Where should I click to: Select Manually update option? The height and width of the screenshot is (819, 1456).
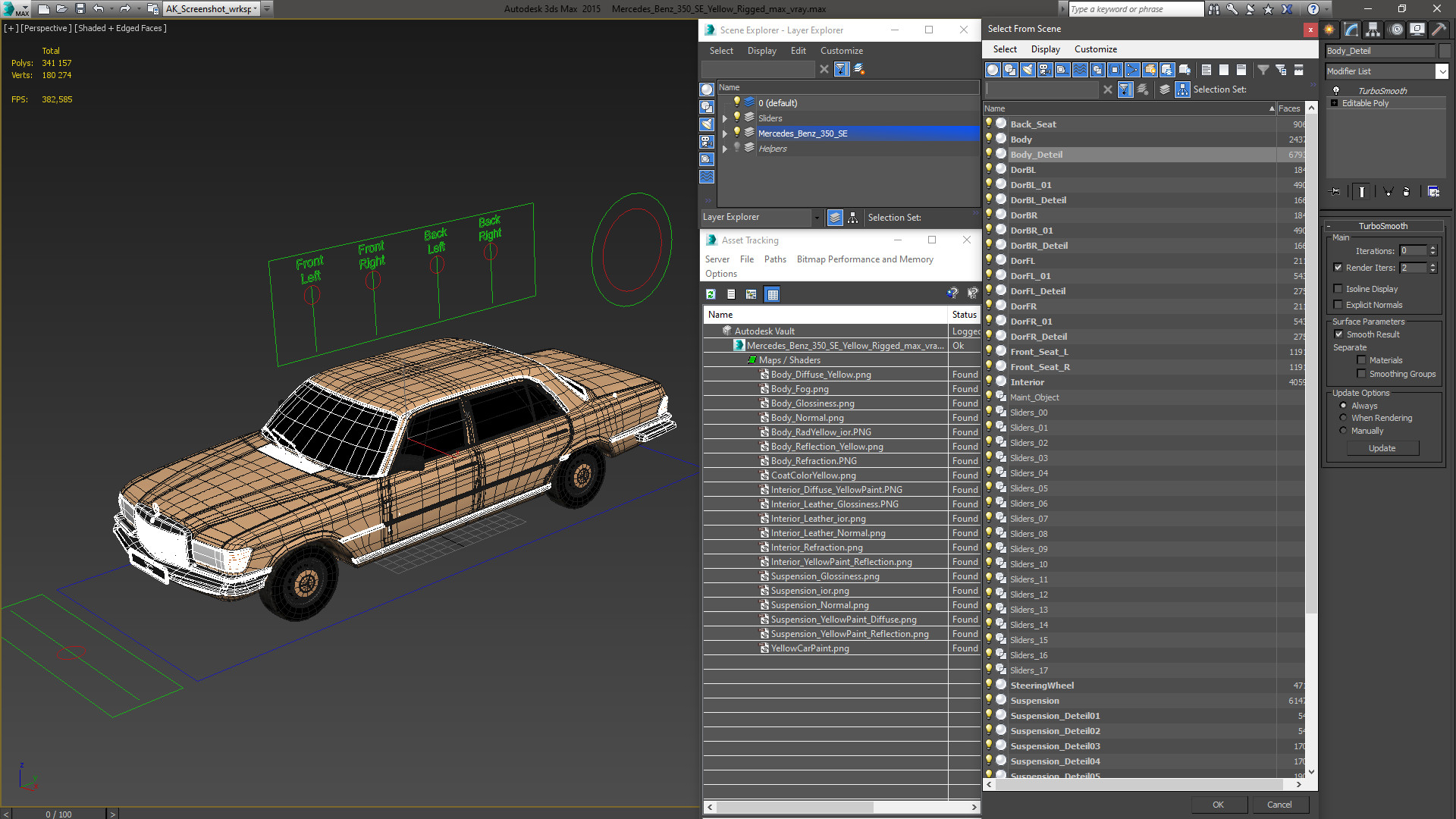tap(1343, 431)
